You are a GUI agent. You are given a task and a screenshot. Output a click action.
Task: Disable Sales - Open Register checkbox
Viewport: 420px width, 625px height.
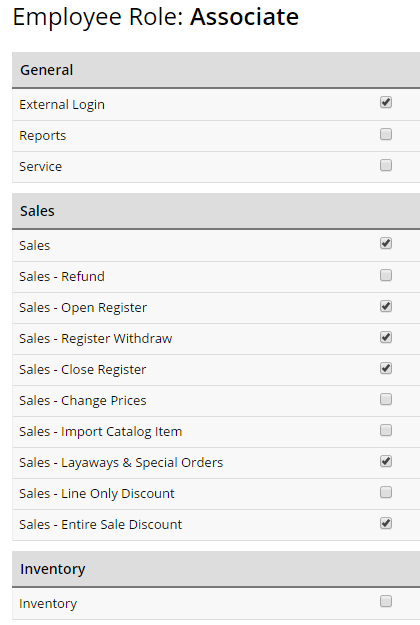pos(386,306)
